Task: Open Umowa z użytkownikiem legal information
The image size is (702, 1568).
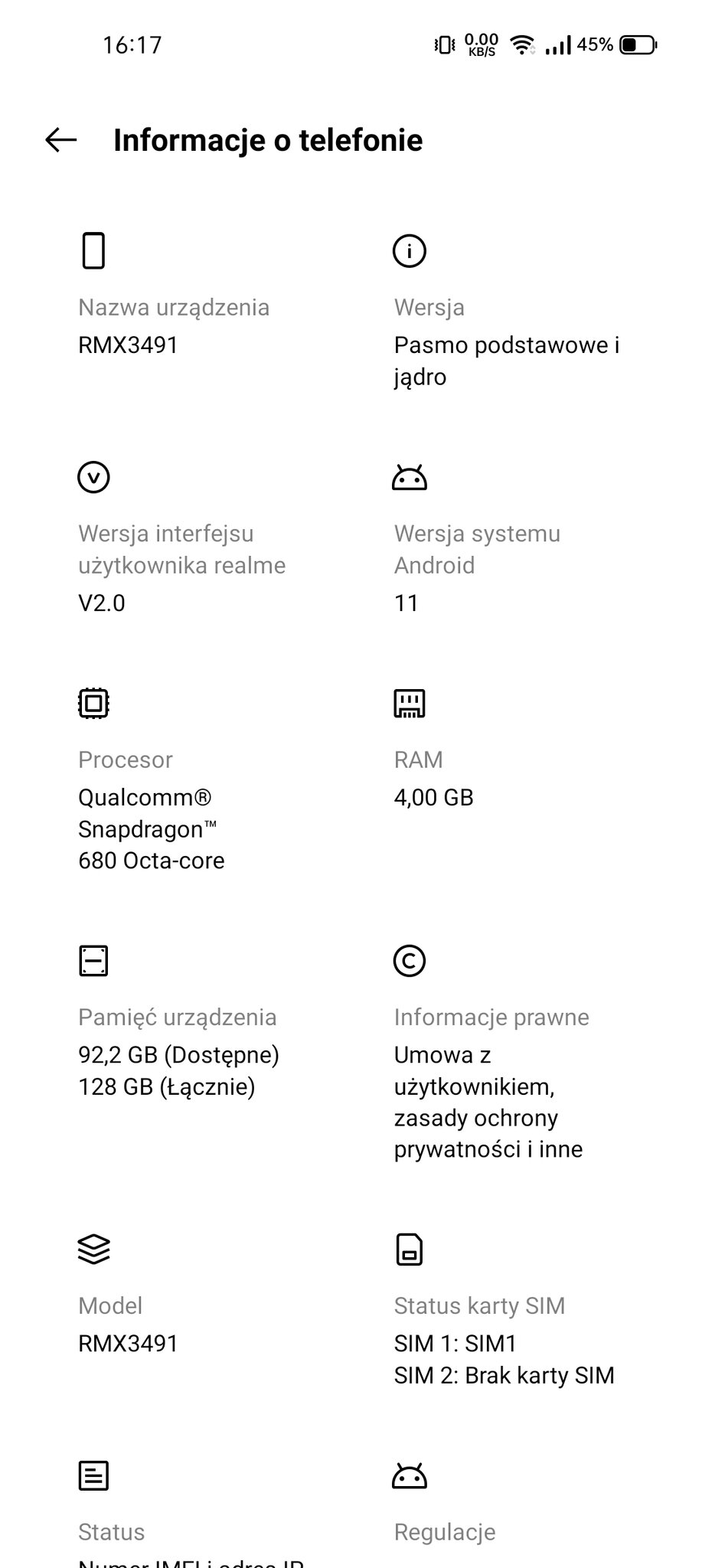Action: click(488, 1102)
